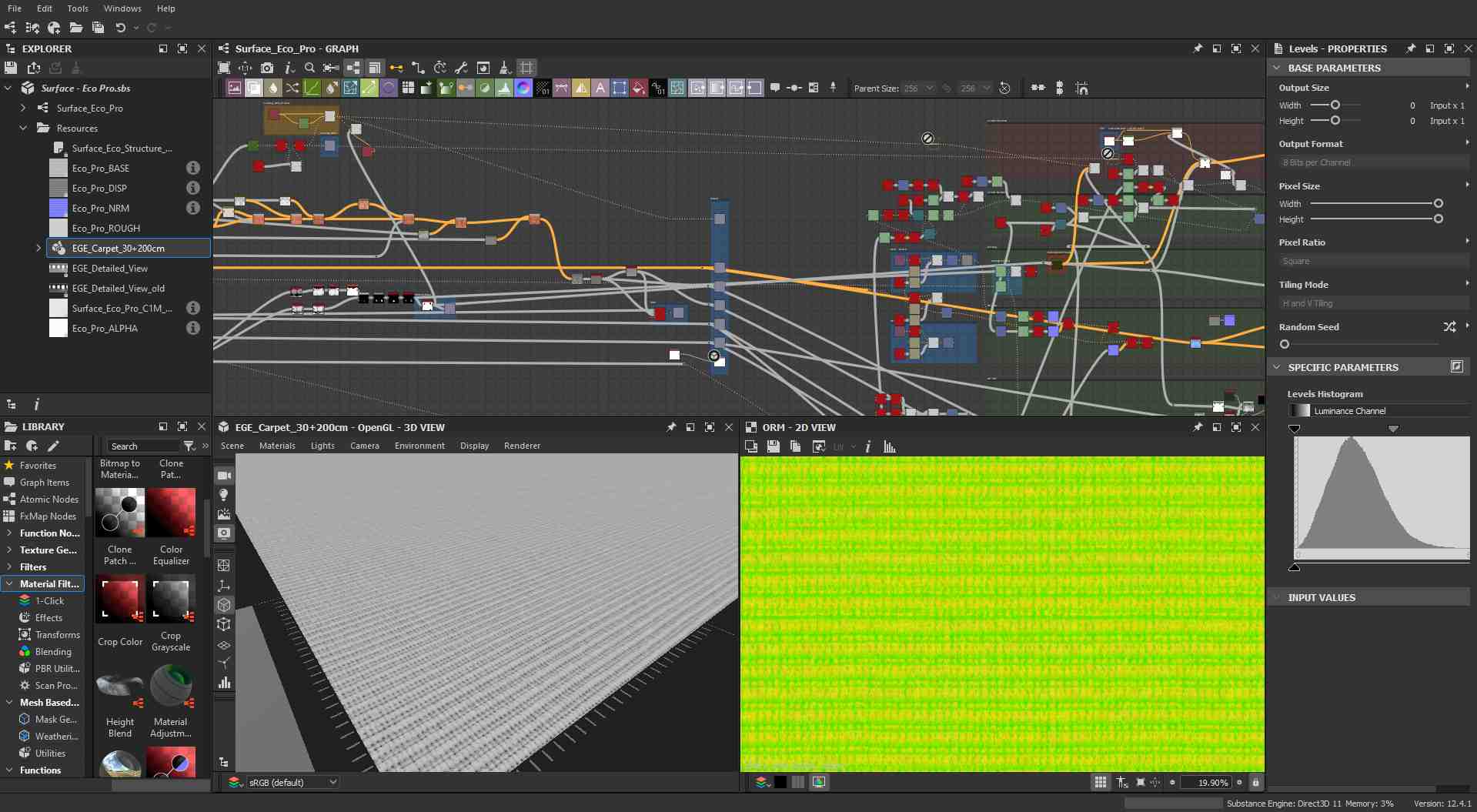
Task: Expand the EGE_Carpet_30+200cm tree item
Action: 38,248
